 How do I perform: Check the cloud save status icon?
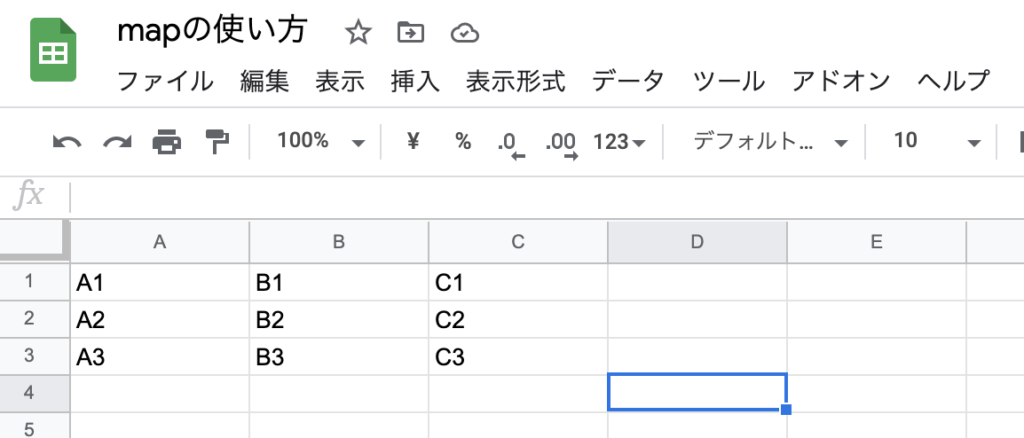point(465,33)
